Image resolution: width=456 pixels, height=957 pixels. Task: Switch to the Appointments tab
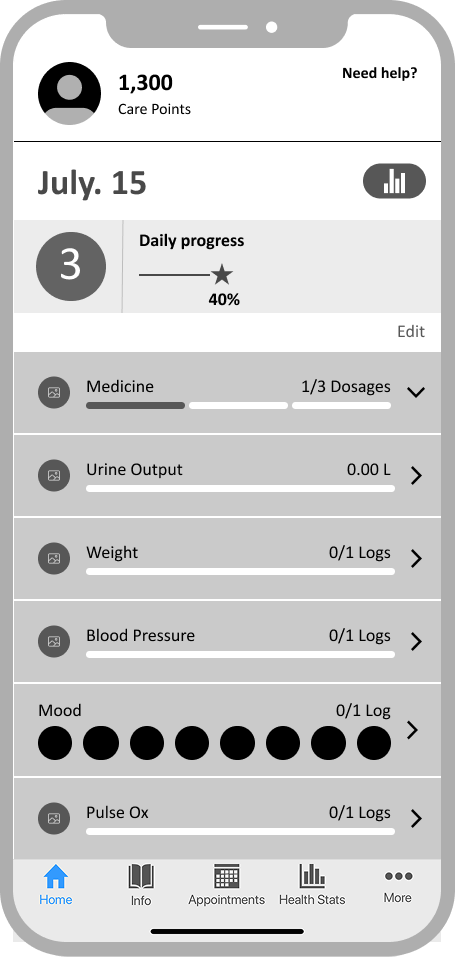(226, 885)
